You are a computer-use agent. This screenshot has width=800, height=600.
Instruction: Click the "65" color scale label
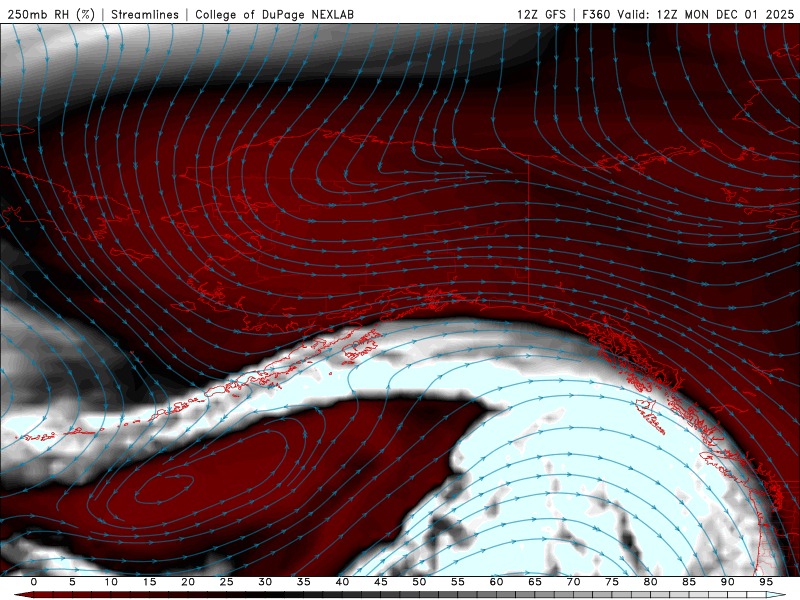535,582
